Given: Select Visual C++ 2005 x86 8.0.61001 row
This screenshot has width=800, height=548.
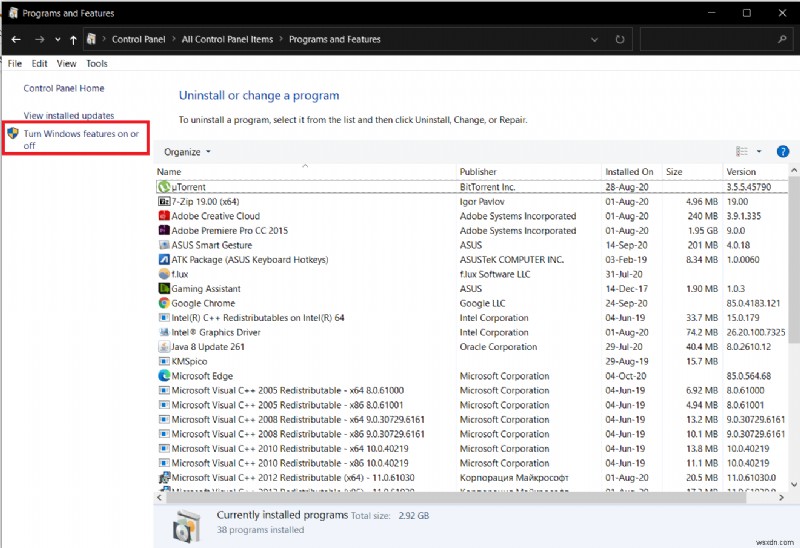Looking at the screenshot, I should coord(471,405).
